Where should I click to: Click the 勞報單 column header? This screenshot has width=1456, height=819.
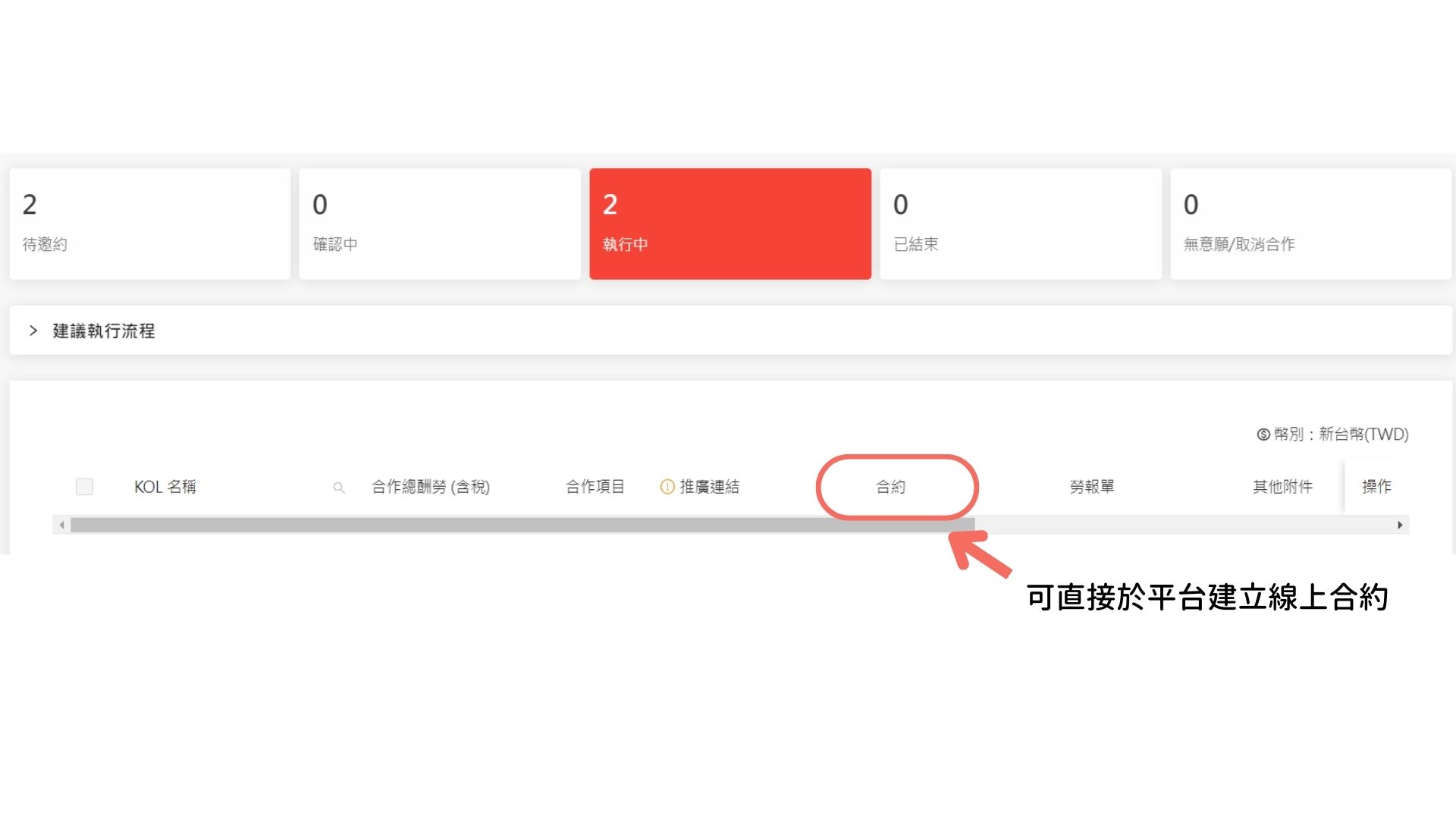(1092, 487)
